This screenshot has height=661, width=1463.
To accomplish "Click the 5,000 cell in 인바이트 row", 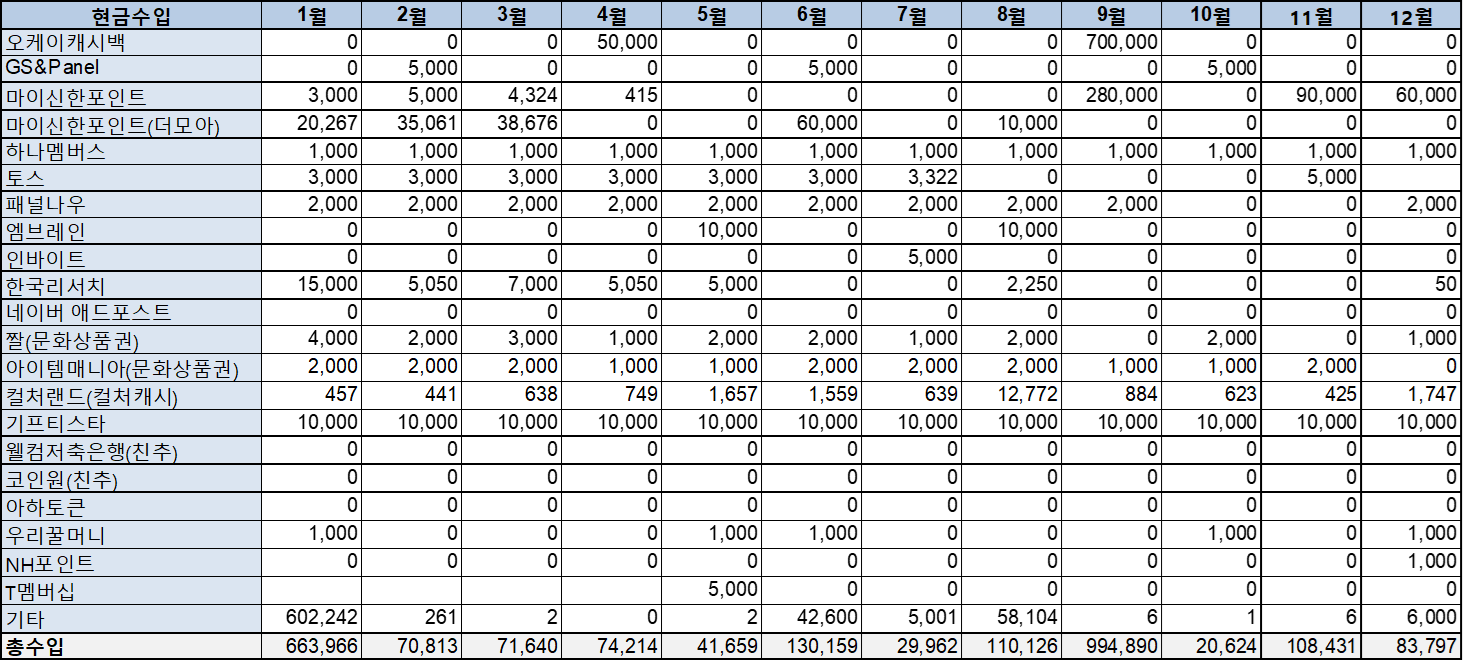I will [911, 258].
